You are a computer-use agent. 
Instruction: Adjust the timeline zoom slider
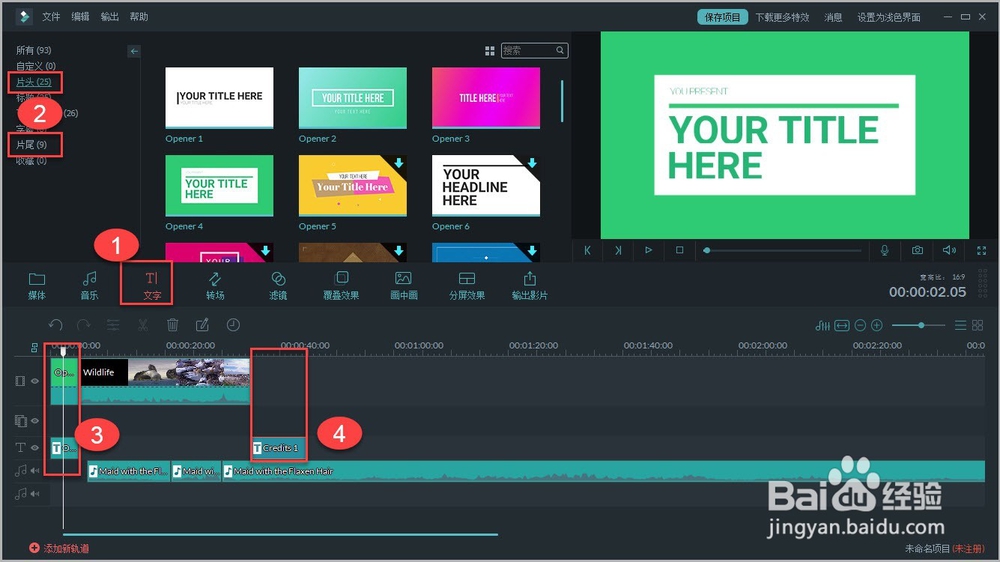918,325
